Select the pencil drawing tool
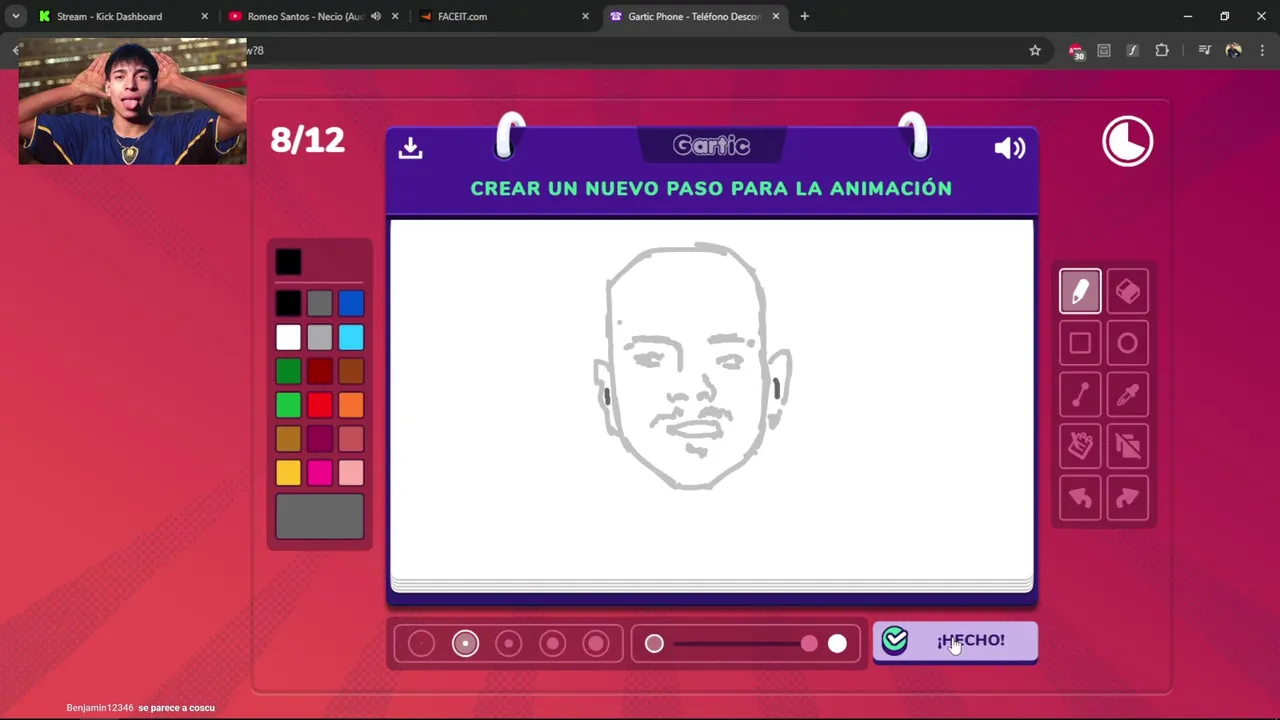 (1080, 292)
